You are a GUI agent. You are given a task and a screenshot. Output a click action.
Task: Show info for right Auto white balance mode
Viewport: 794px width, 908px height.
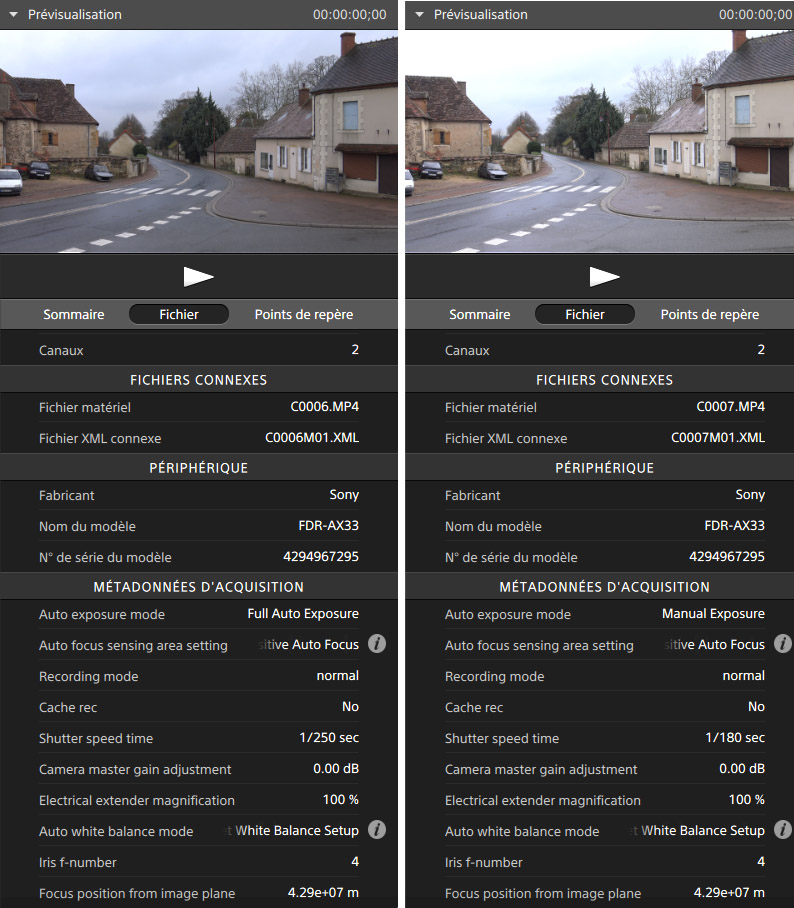point(783,830)
